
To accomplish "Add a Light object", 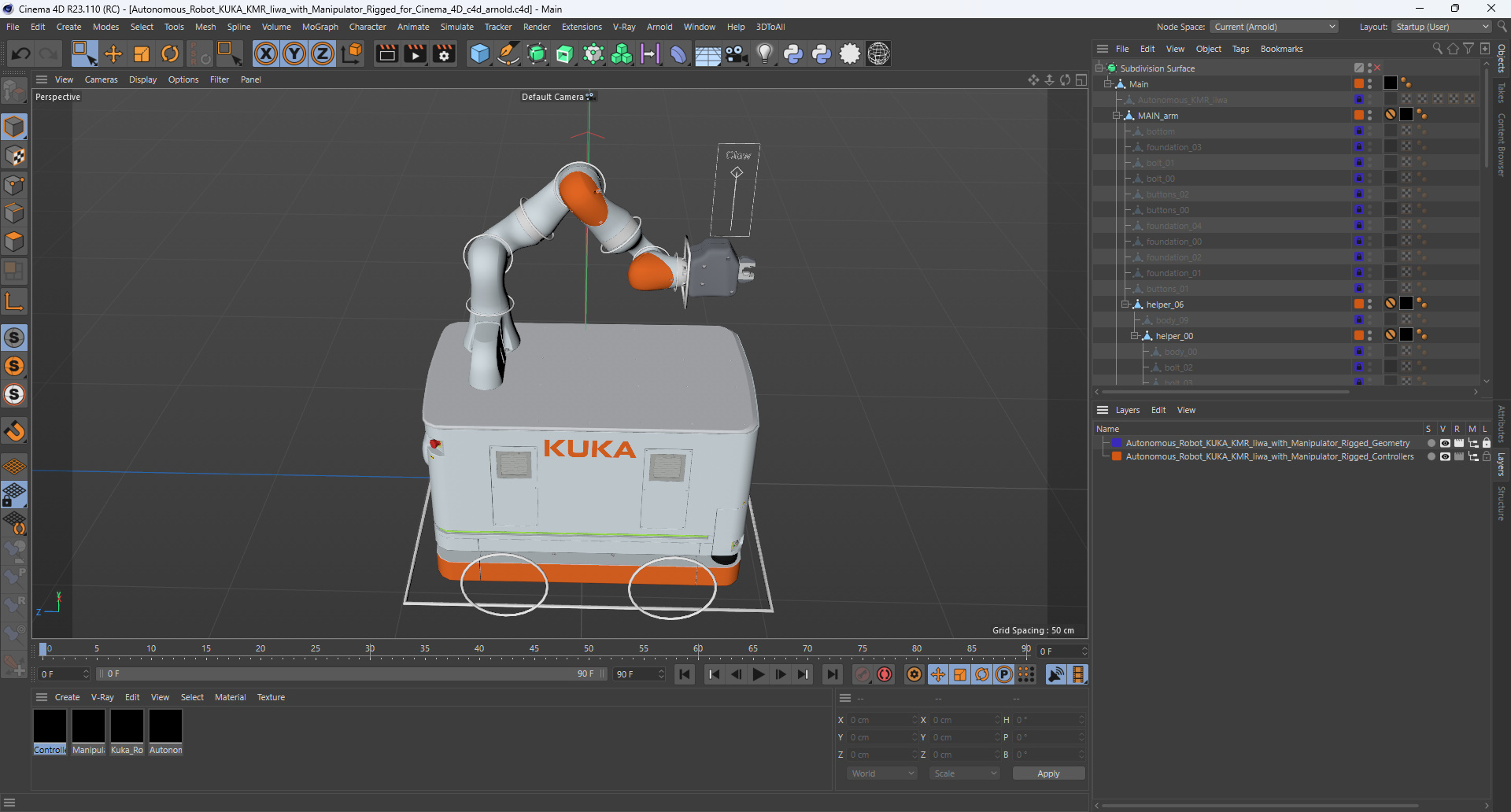I will (765, 54).
